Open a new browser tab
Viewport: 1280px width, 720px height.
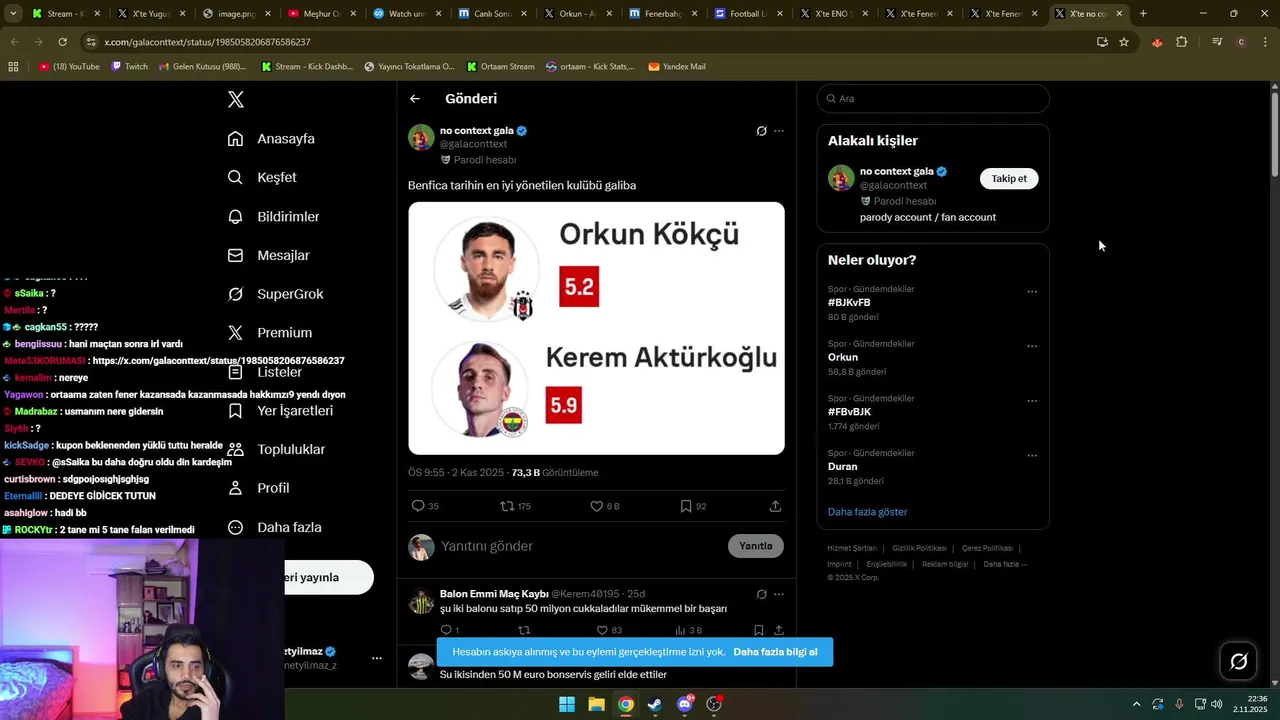tap(1143, 14)
